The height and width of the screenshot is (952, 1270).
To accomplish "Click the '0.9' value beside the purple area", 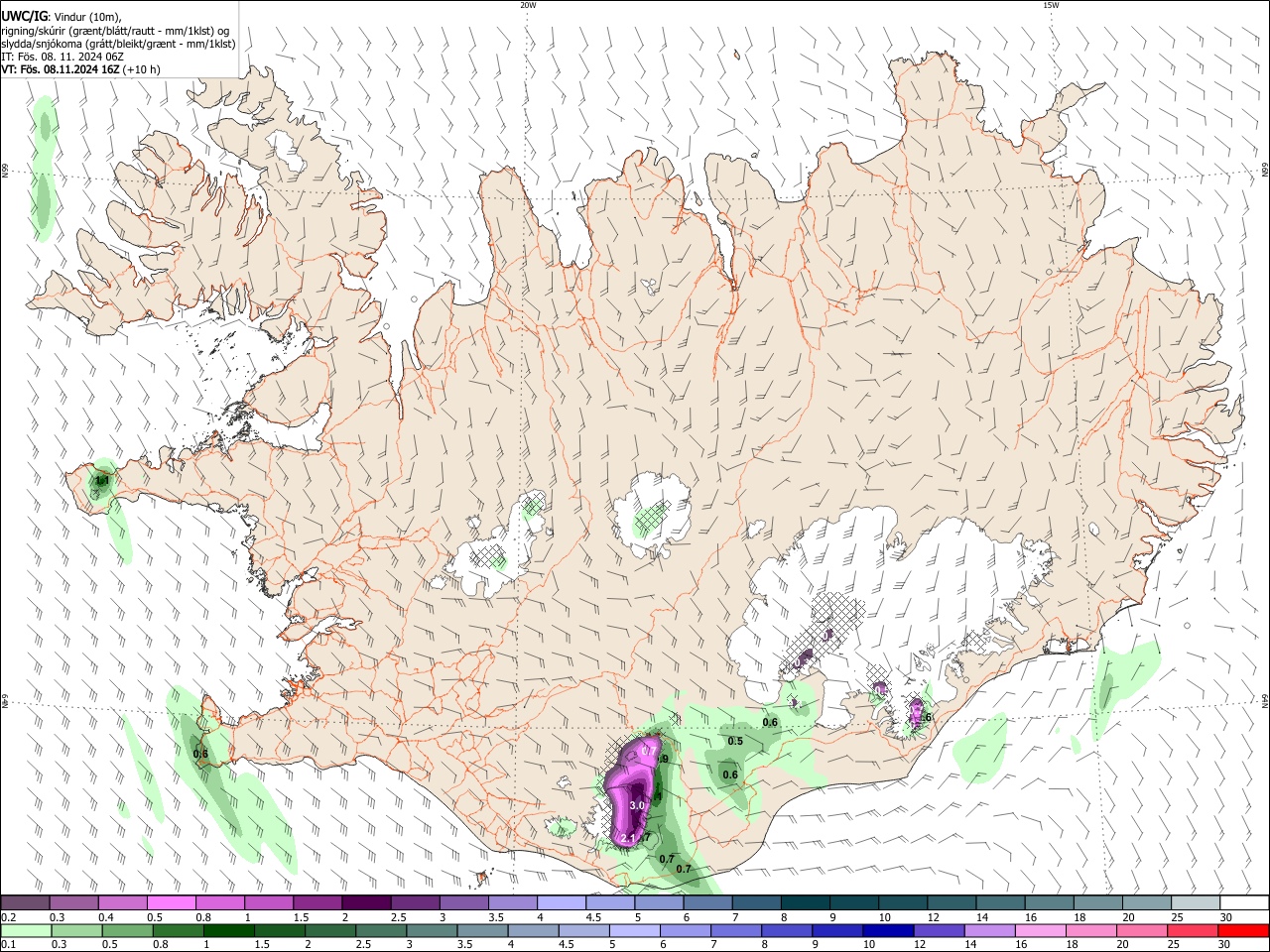I will point(665,760).
